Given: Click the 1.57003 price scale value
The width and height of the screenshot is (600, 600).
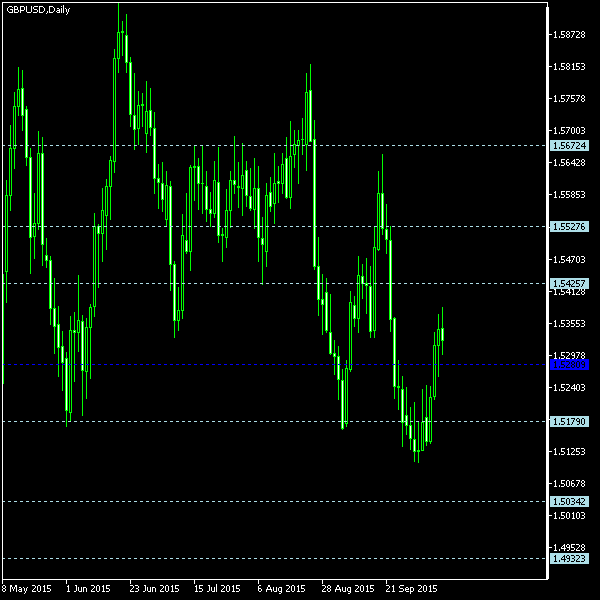Looking at the screenshot, I should click(x=569, y=131).
